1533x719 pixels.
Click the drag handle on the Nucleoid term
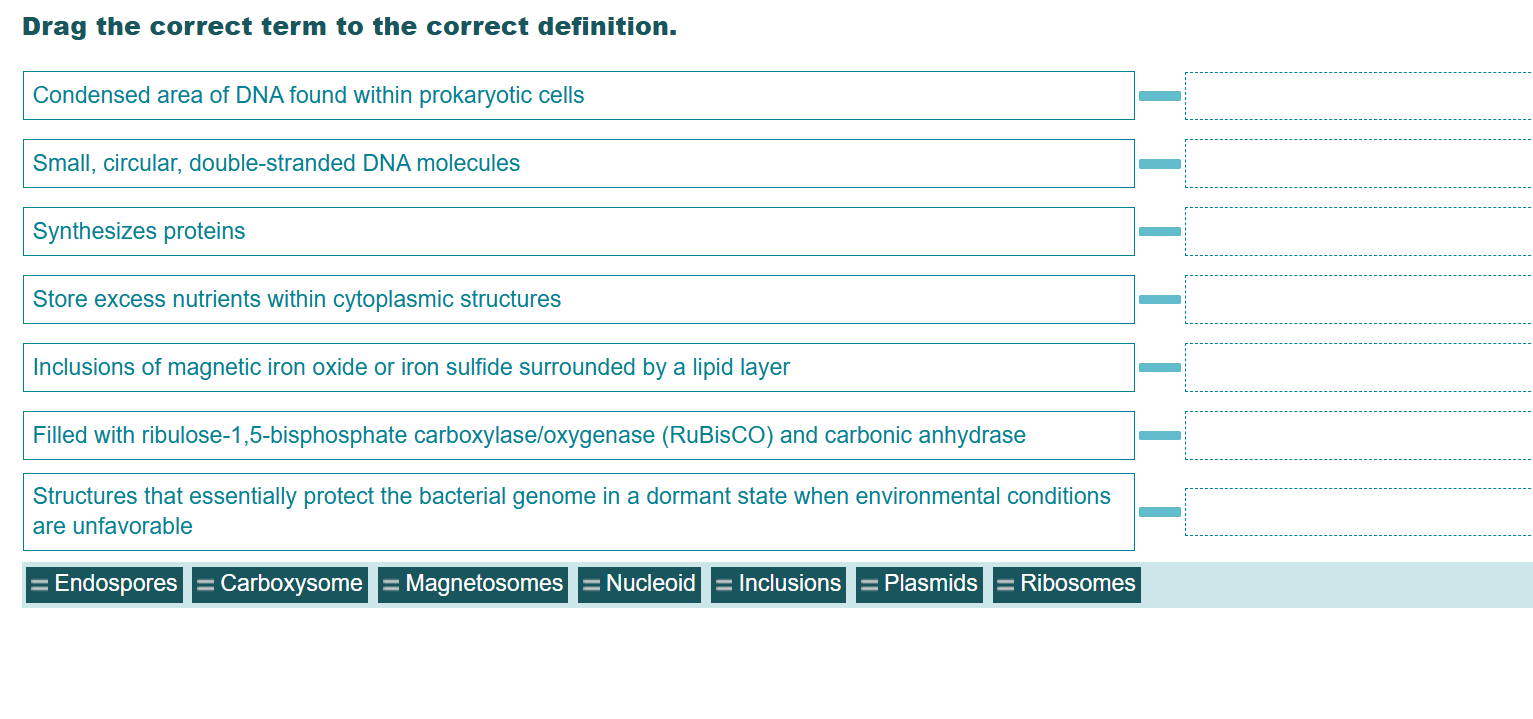coord(593,583)
